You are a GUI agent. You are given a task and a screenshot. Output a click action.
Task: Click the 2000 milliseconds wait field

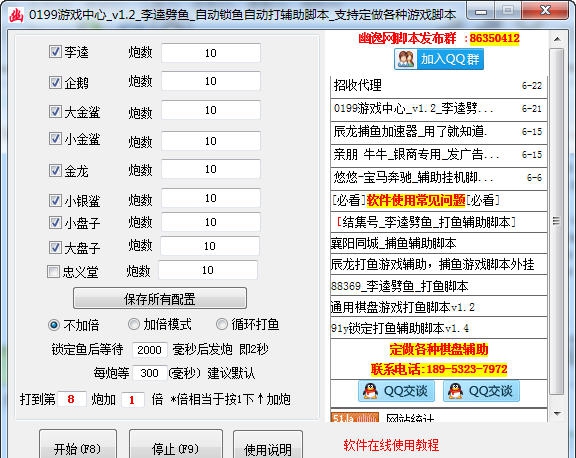click(150, 350)
